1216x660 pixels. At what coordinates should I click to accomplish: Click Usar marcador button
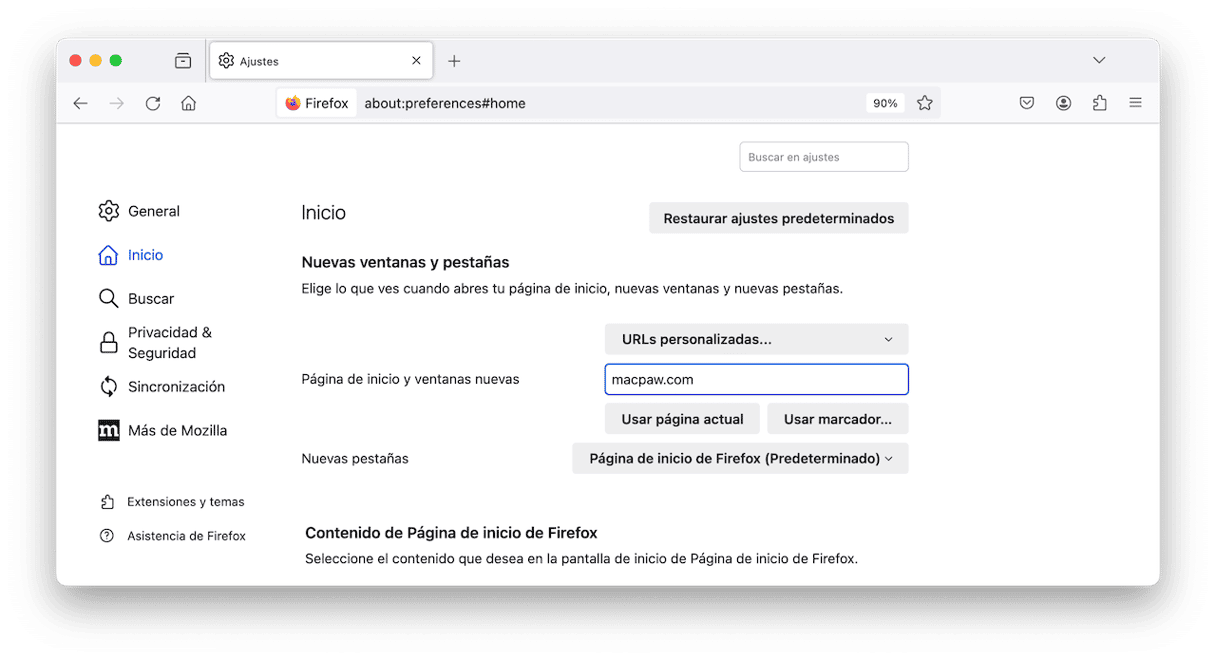click(838, 419)
